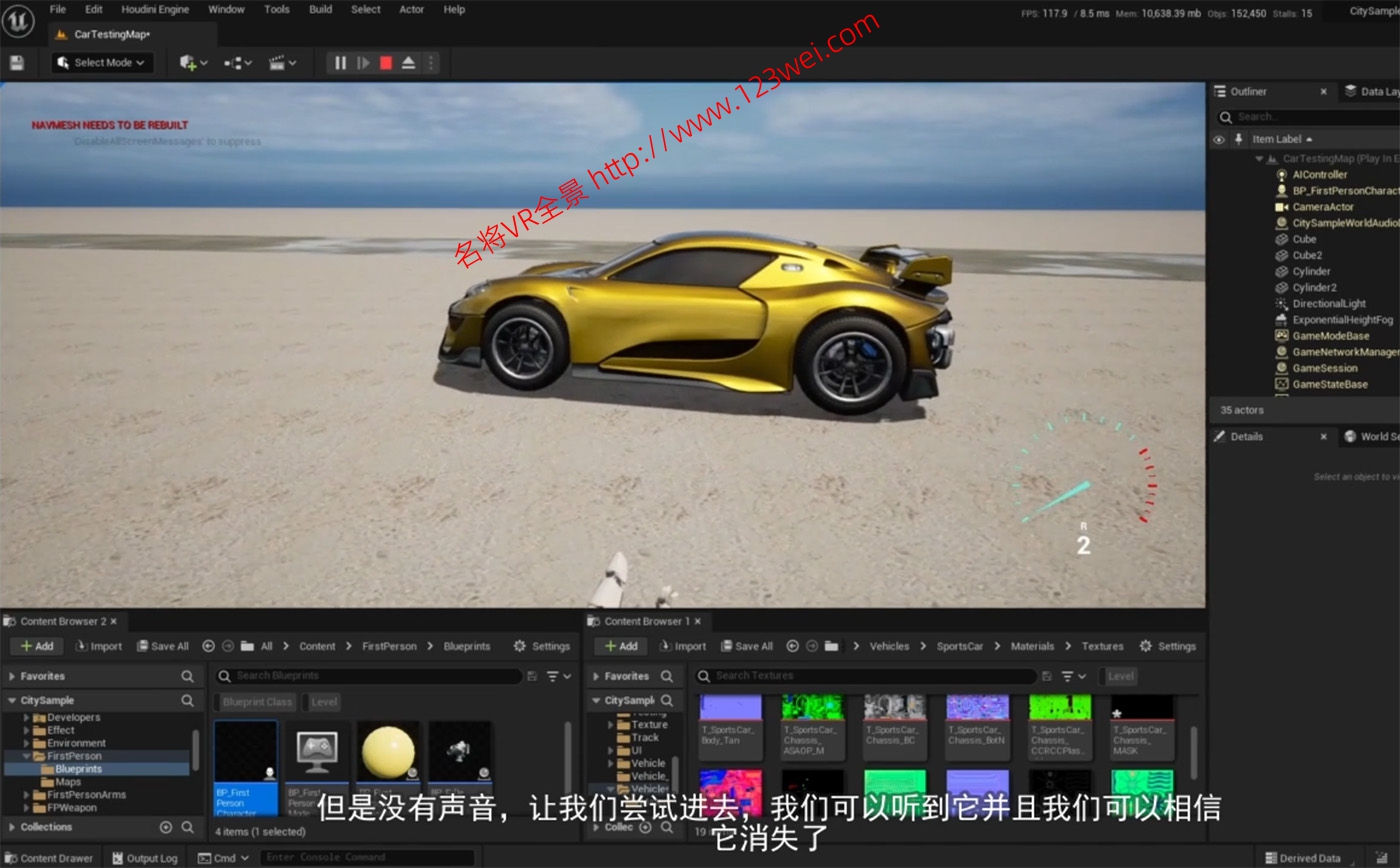
Task: Open the Houdini Engine menu
Action: (x=155, y=9)
